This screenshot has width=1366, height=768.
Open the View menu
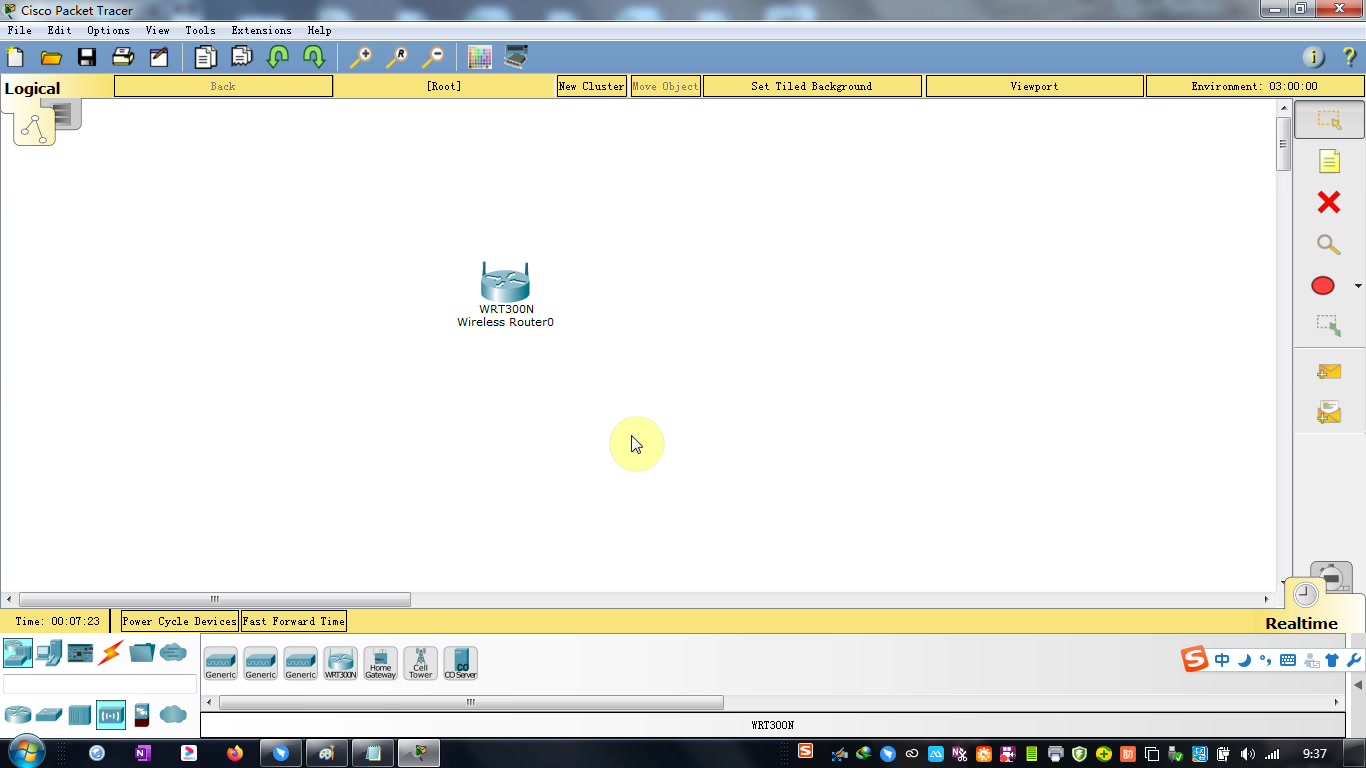click(157, 30)
